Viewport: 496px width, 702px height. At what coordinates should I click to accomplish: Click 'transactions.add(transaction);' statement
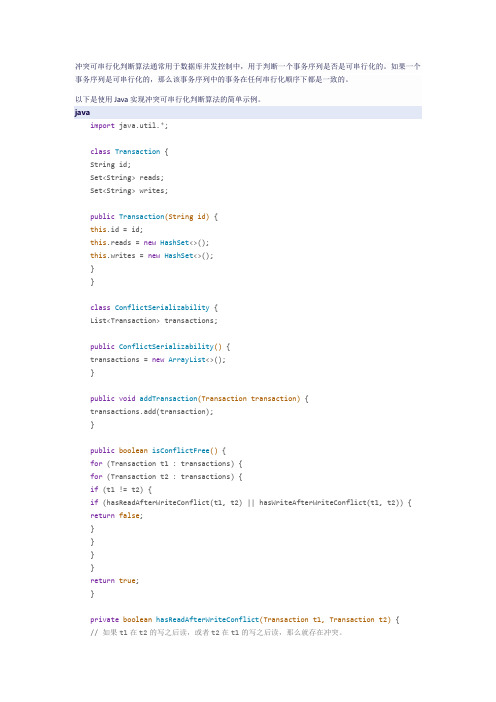(152, 411)
